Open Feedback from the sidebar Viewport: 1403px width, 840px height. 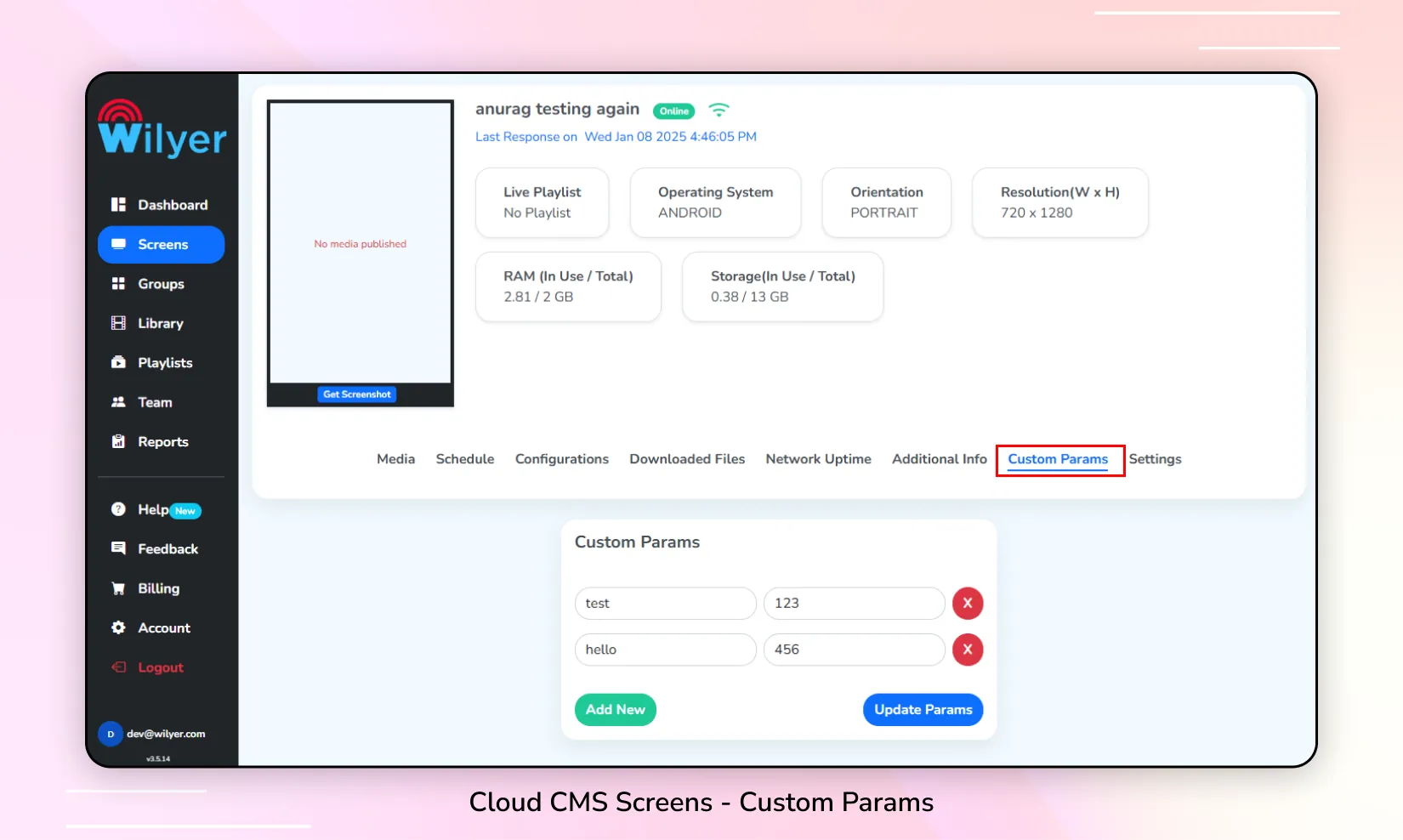coord(161,548)
